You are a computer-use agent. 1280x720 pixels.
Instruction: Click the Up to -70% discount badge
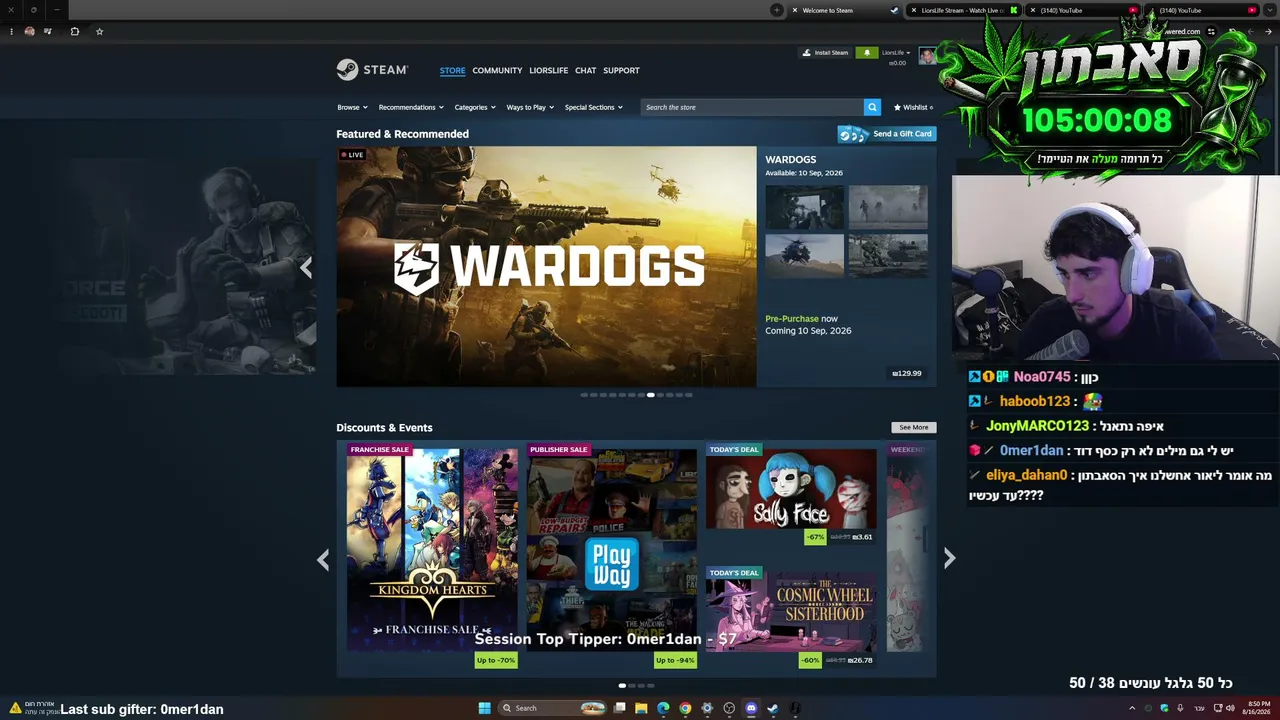point(496,660)
